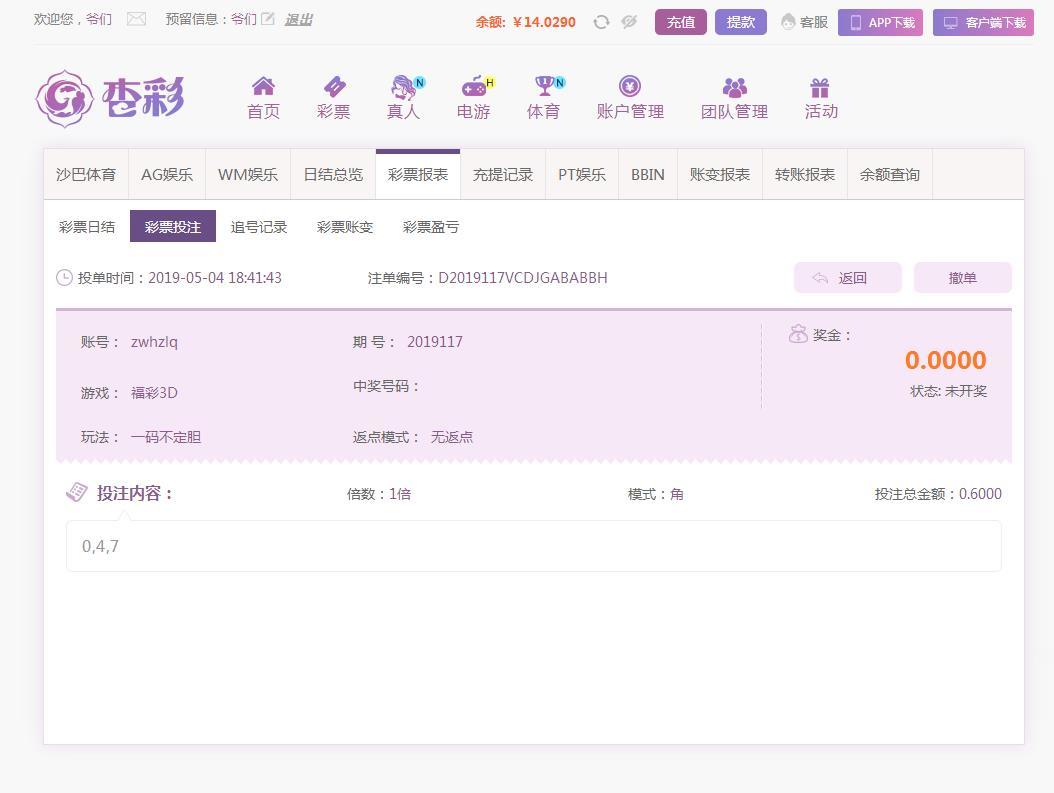Open the 电游 gamepad icon
The height and width of the screenshot is (793, 1054).
(x=473, y=87)
